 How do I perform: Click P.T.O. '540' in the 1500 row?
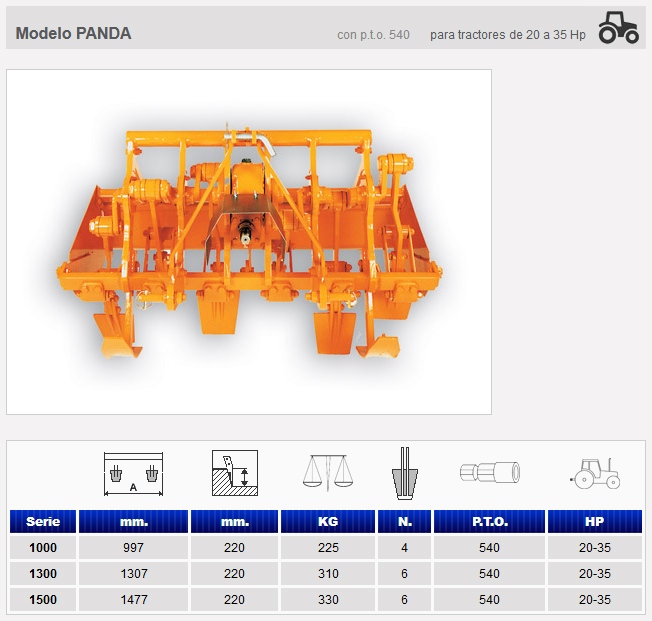tap(489, 599)
